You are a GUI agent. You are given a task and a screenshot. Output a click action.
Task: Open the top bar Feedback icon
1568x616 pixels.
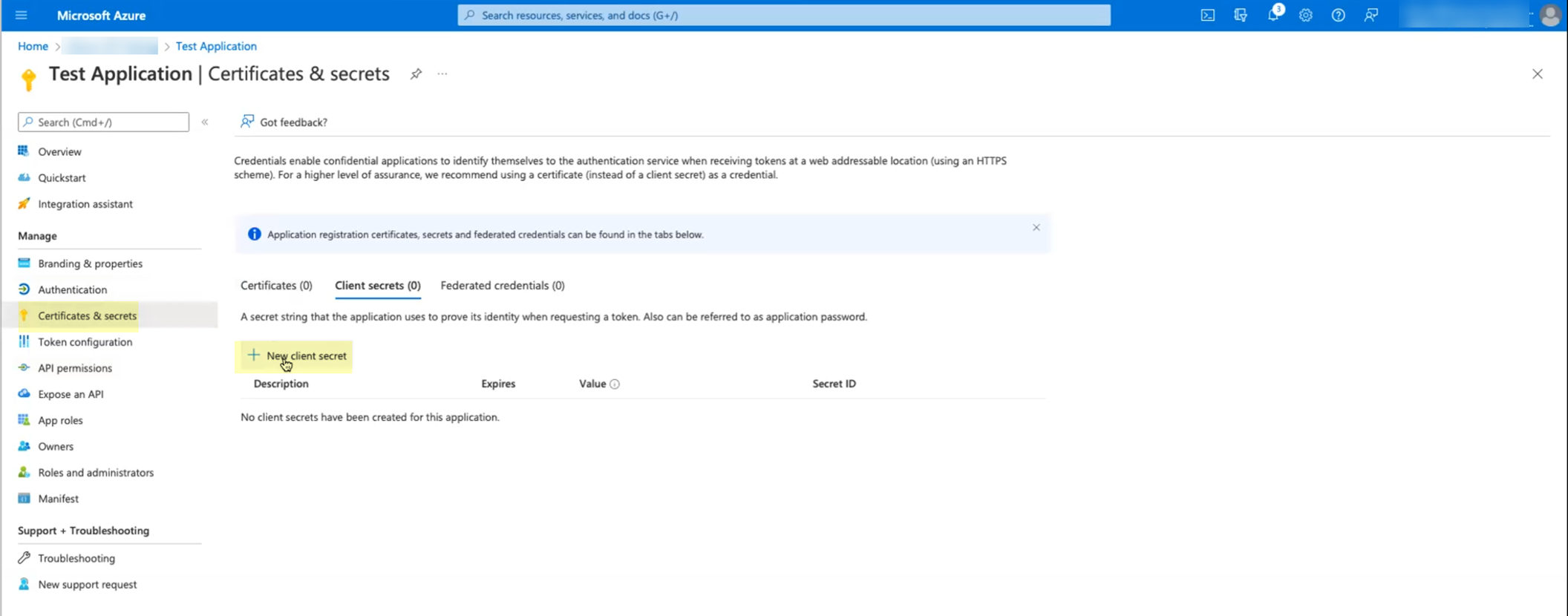(x=1371, y=15)
